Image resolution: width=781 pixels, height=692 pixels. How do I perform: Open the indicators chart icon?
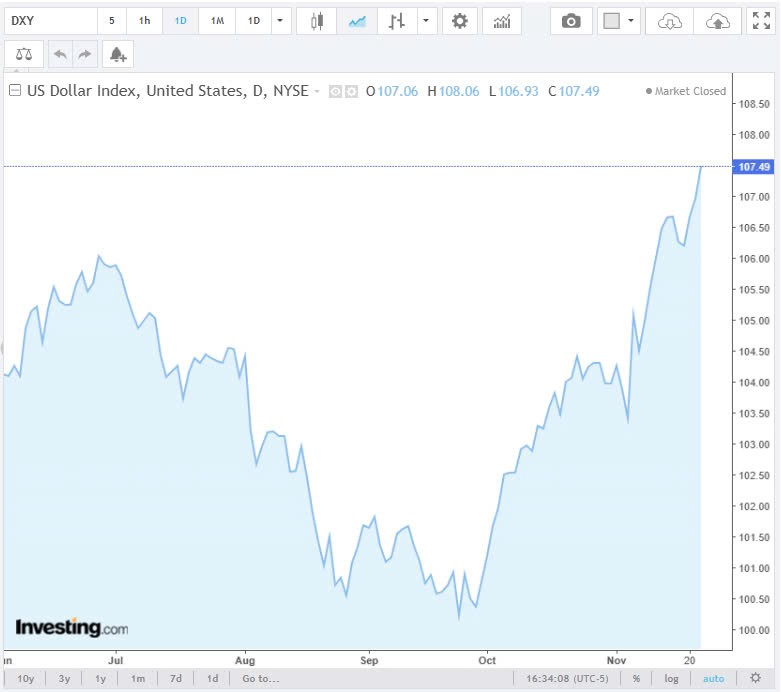click(502, 21)
